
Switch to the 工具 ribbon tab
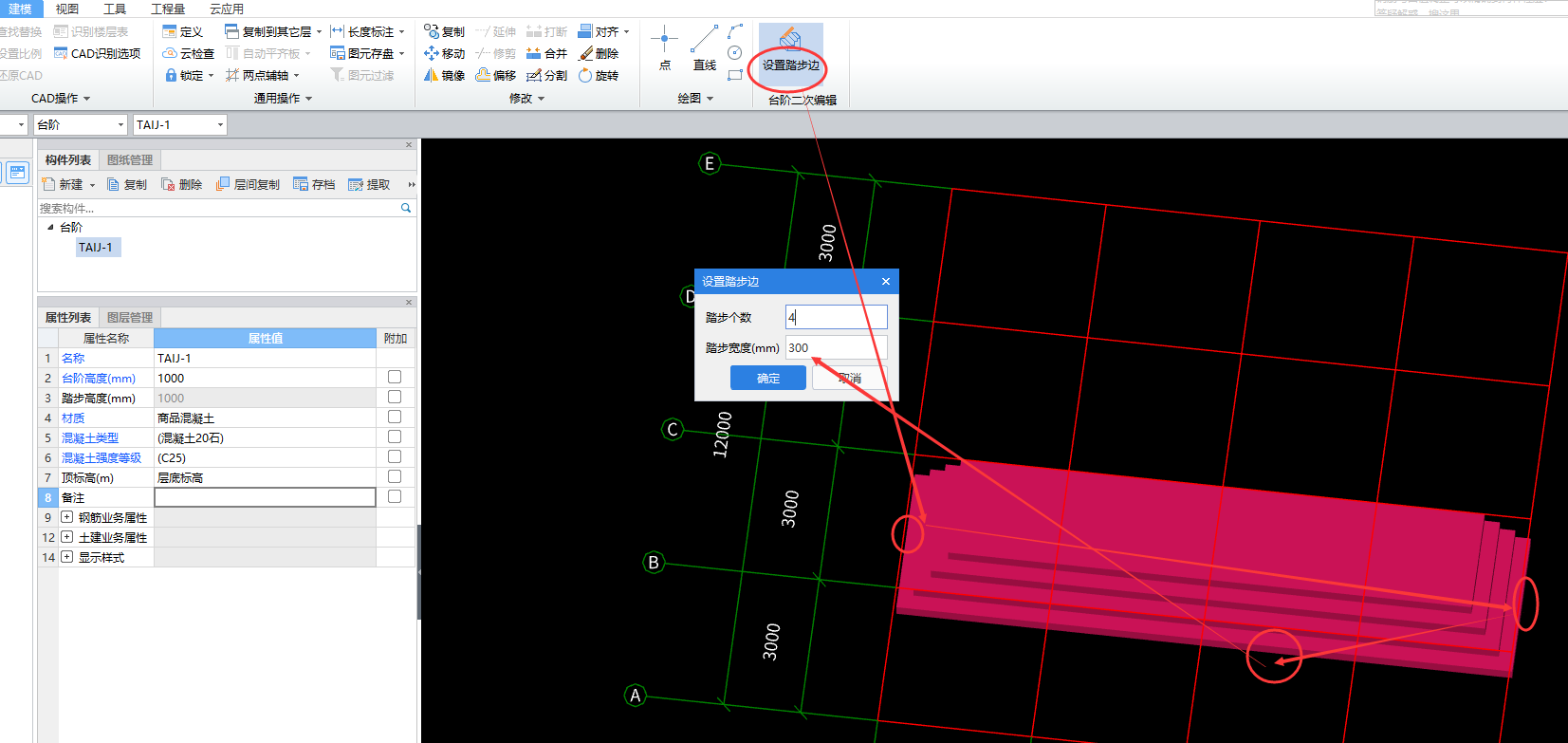pos(115,9)
